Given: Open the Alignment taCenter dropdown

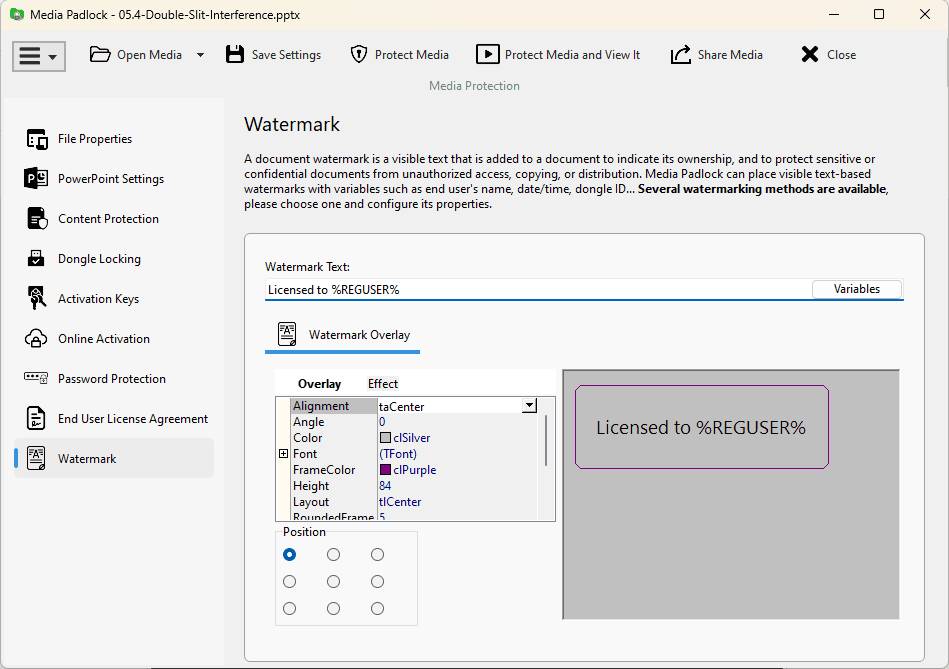Looking at the screenshot, I should [x=529, y=406].
